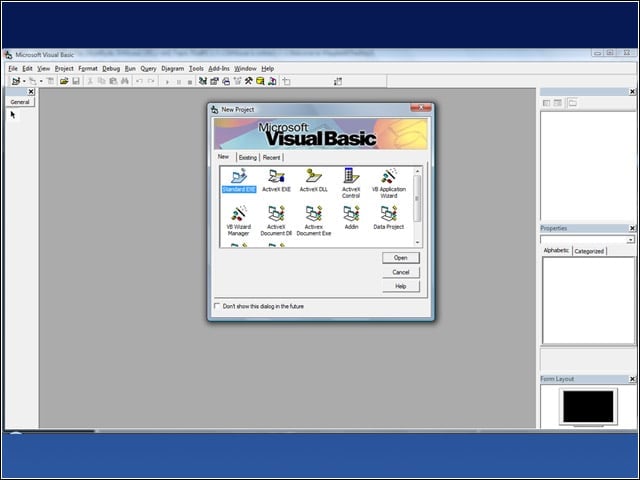Screen dimensions: 640x480
Task: Click the Help button in dialog
Action: (x=401, y=287)
